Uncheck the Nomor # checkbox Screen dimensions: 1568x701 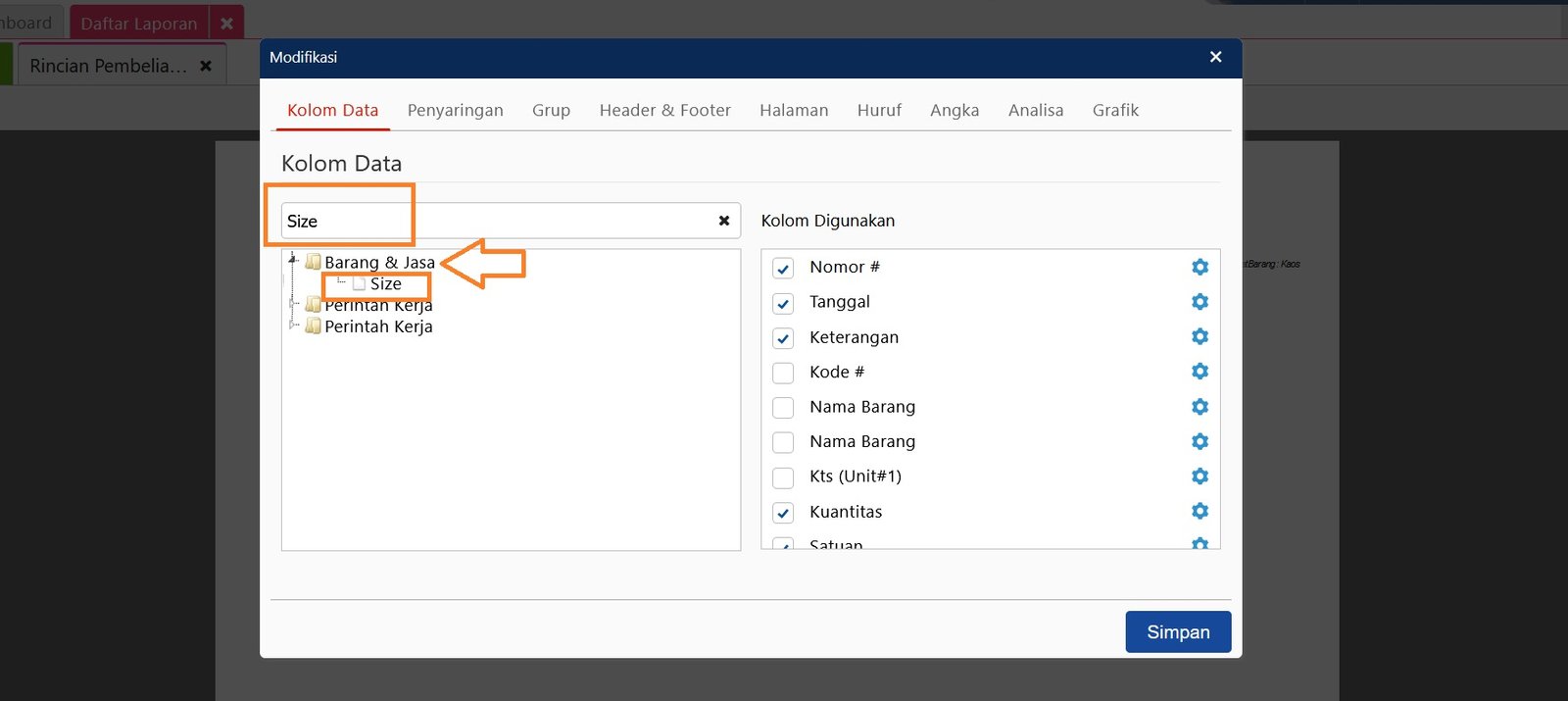coord(783,268)
